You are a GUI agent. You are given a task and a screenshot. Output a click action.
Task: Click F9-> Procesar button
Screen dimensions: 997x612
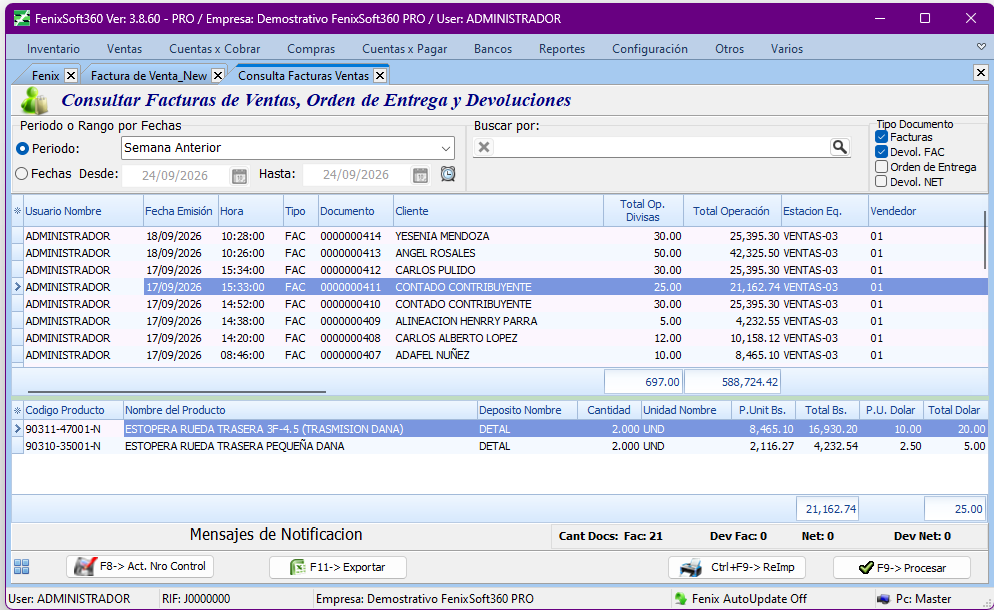(x=902, y=568)
